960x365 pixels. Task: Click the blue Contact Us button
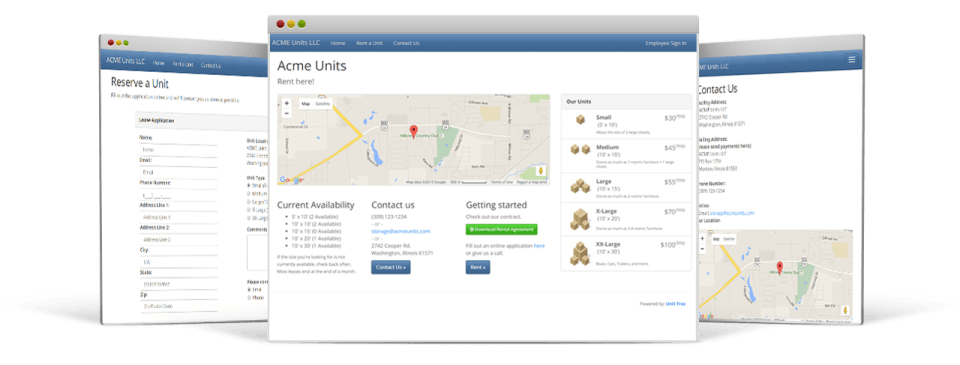391,267
